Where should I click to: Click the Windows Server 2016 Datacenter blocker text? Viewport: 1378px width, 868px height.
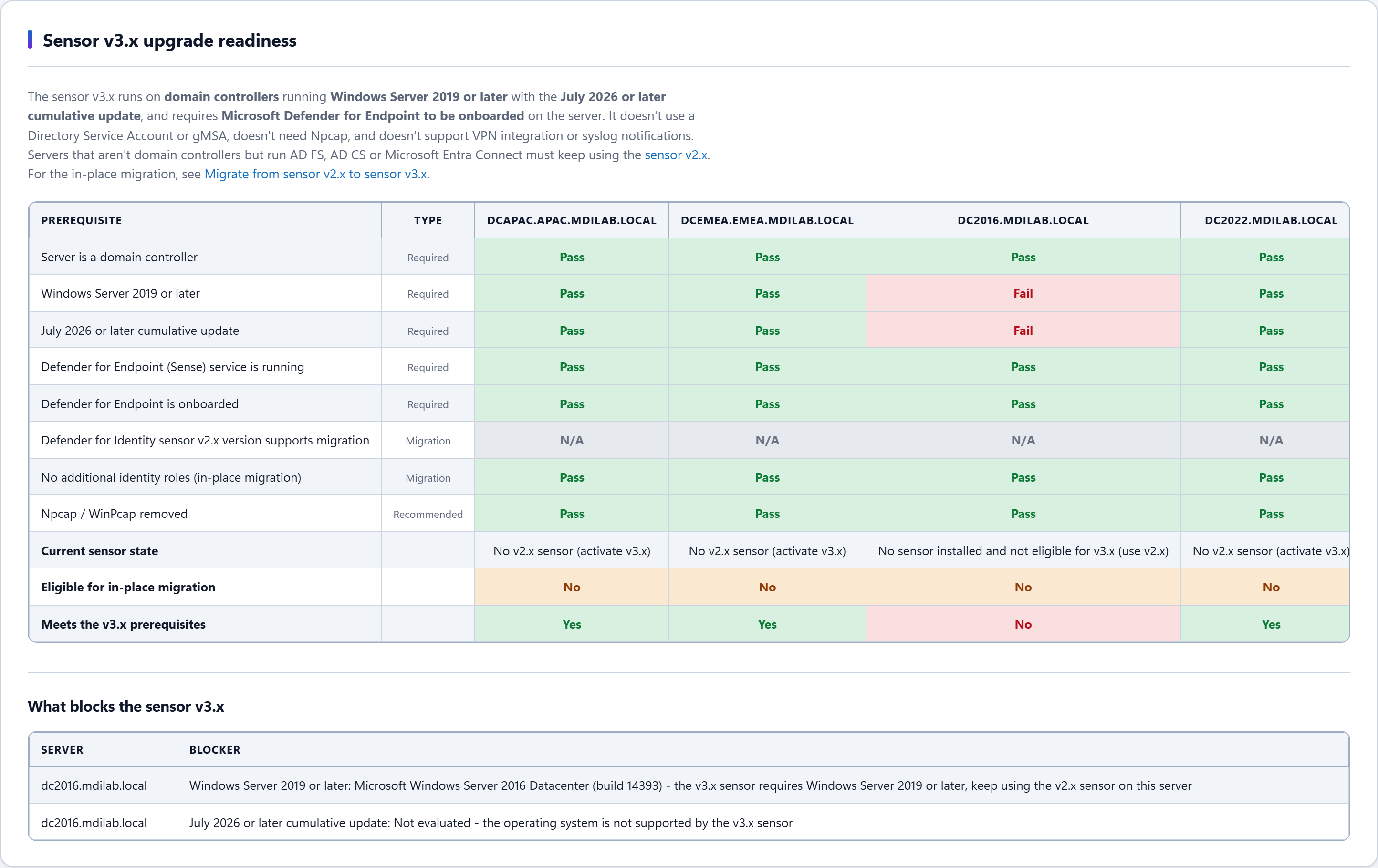tap(690, 785)
